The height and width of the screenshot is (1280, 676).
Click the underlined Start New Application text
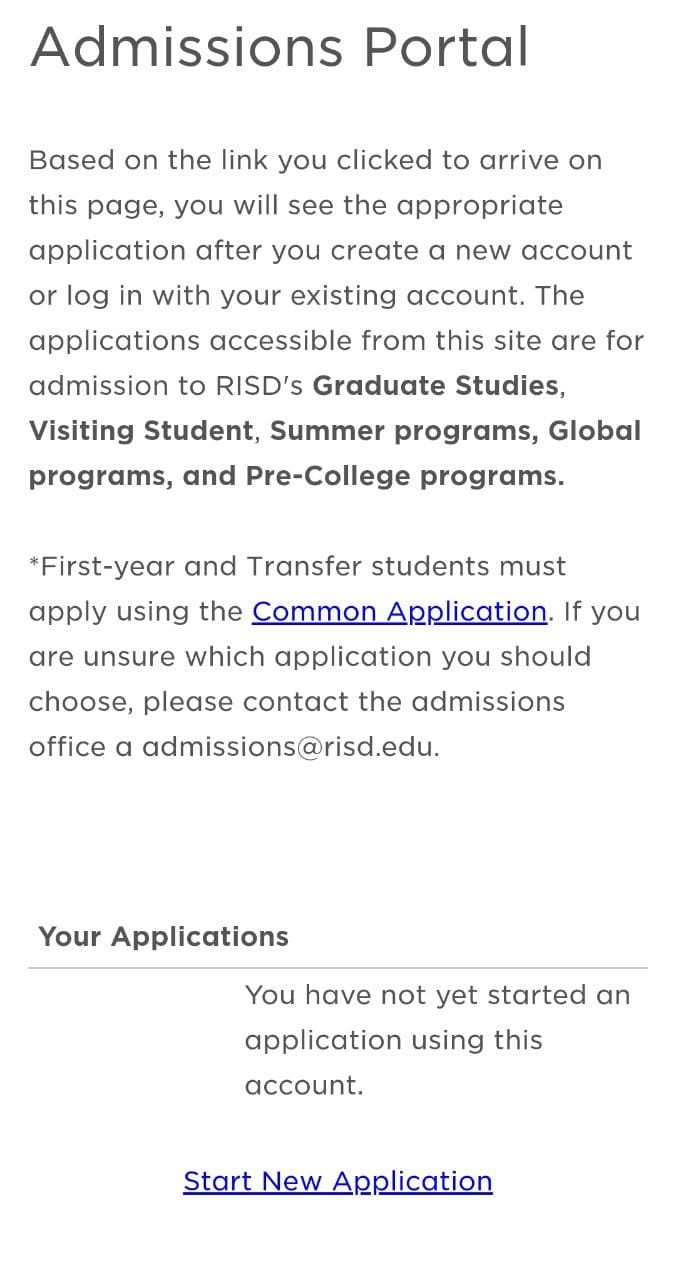337,1181
